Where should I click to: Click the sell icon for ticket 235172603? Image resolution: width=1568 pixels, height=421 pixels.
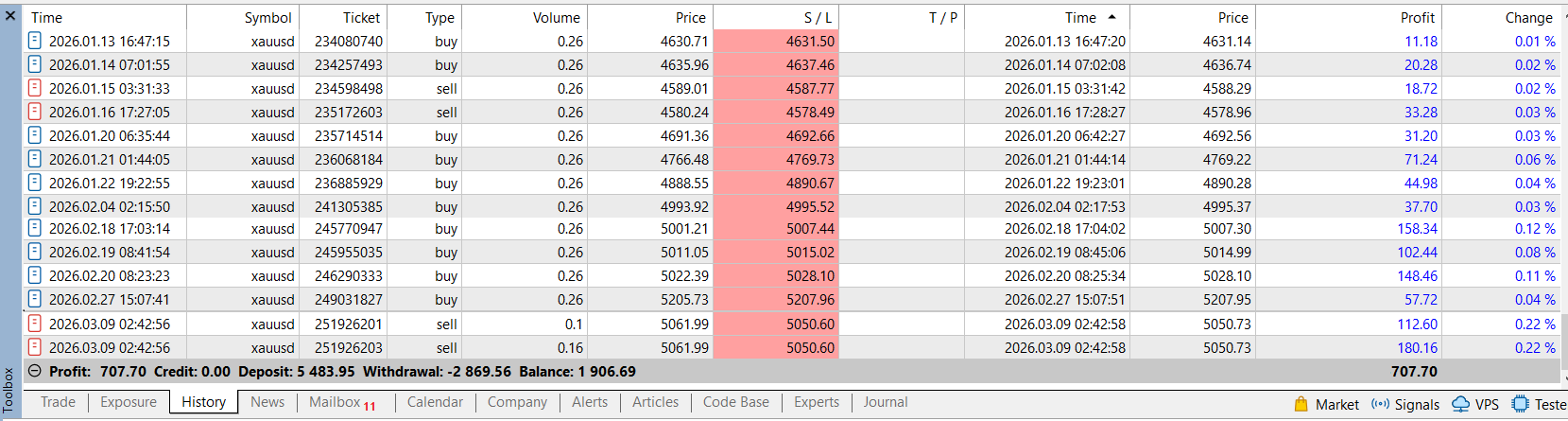click(x=35, y=112)
